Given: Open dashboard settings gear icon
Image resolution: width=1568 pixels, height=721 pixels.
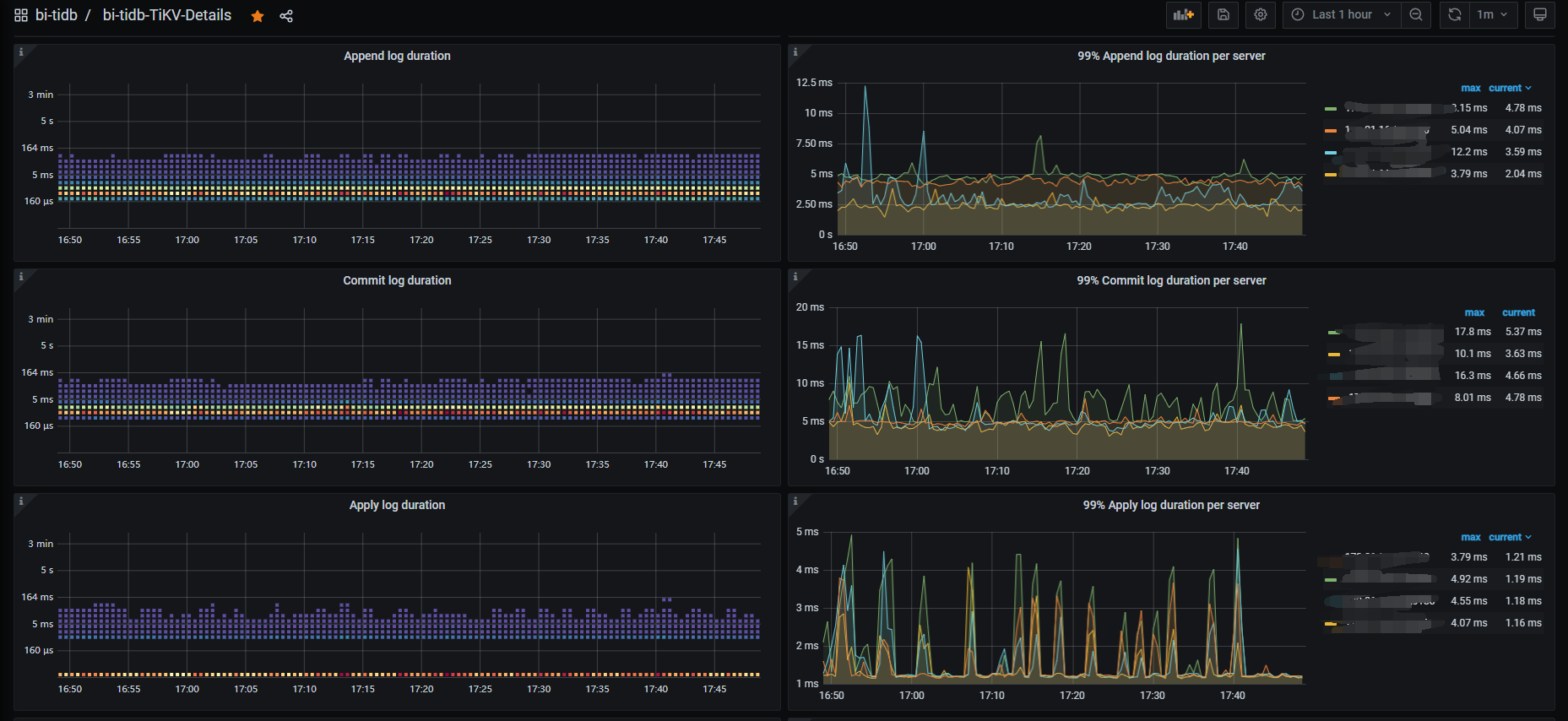Looking at the screenshot, I should 1260,14.
